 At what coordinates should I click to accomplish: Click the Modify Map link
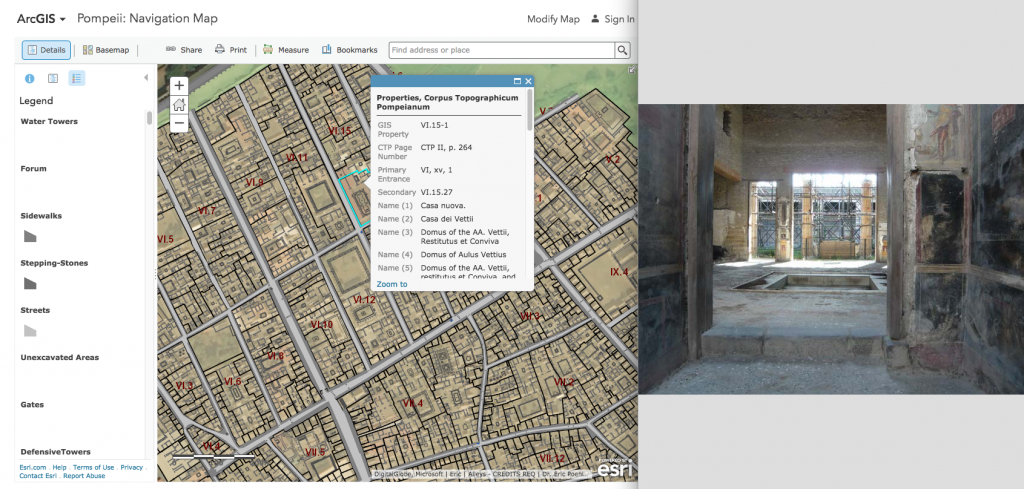tap(553, 19)
